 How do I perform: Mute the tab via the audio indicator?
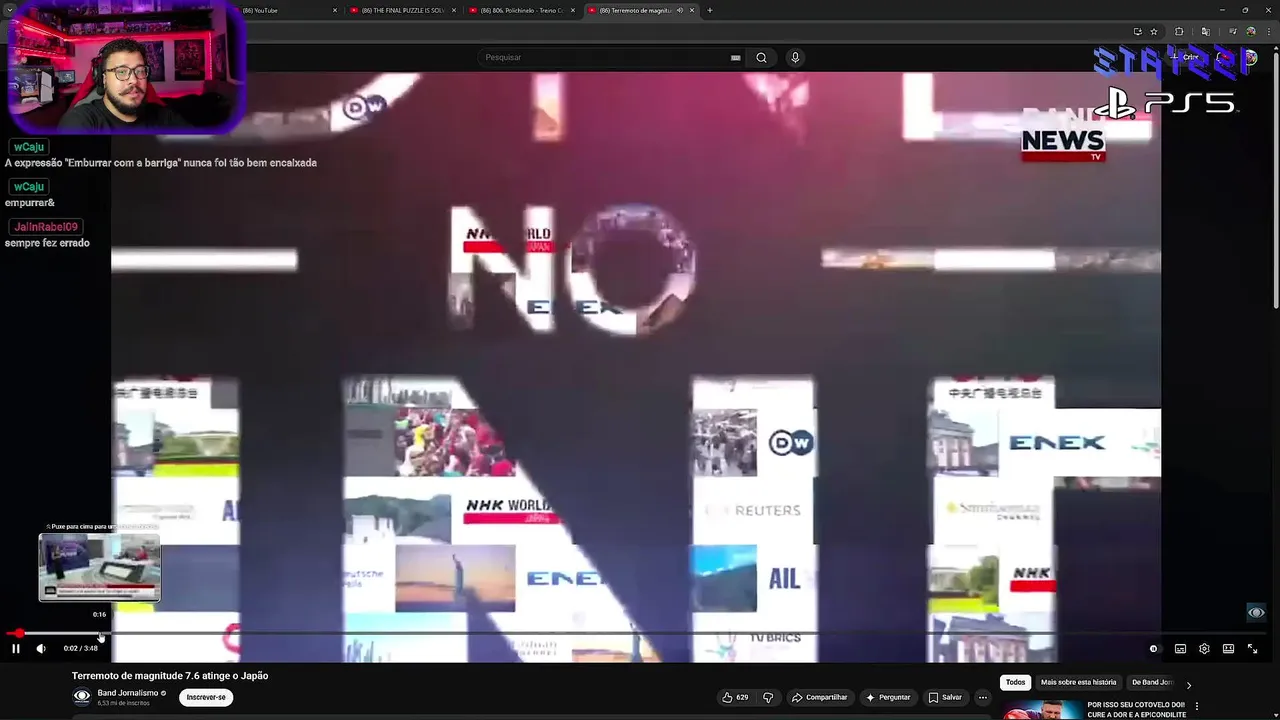680,10
